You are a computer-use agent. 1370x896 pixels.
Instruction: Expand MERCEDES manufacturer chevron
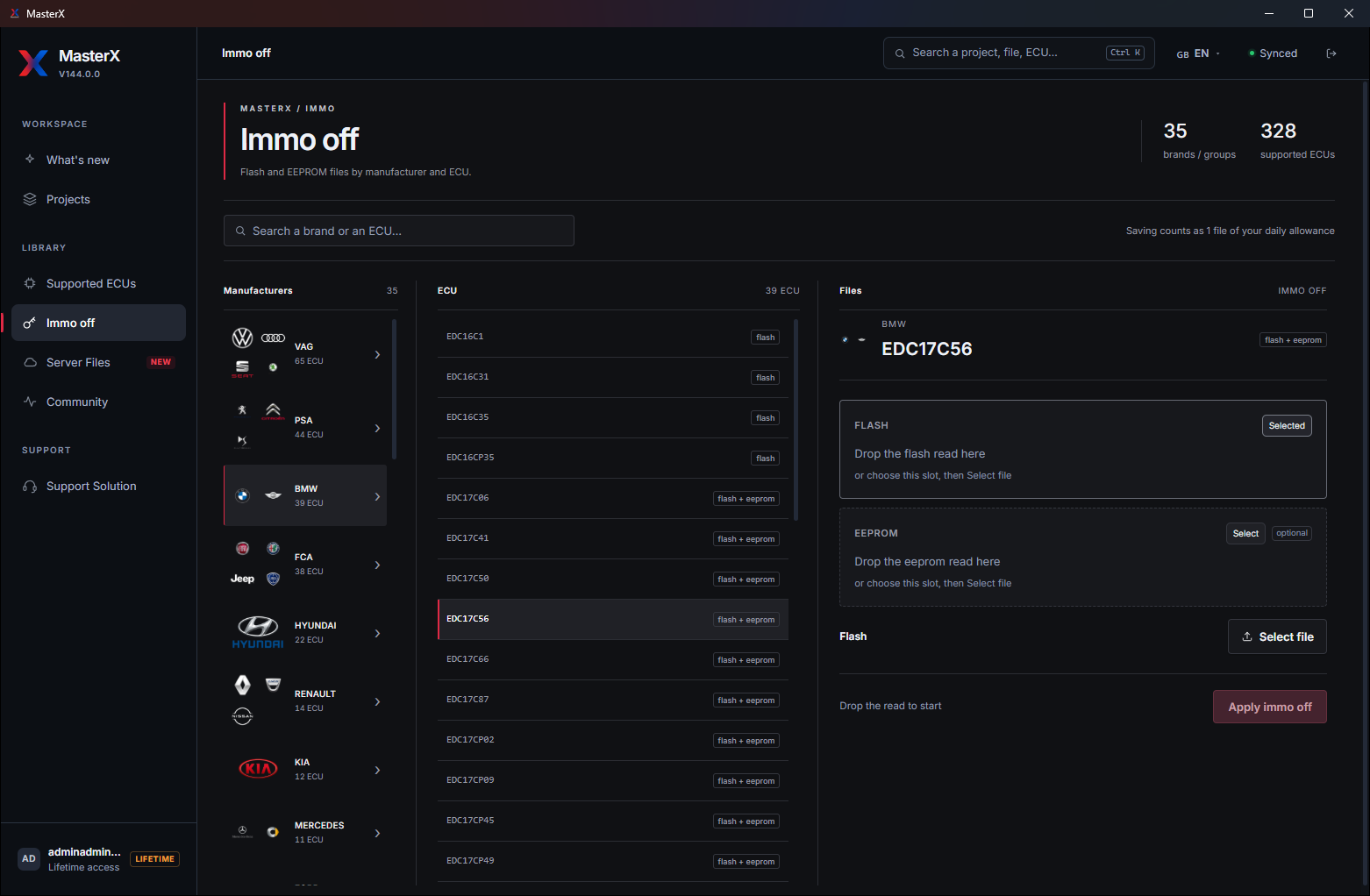point(378,833)
